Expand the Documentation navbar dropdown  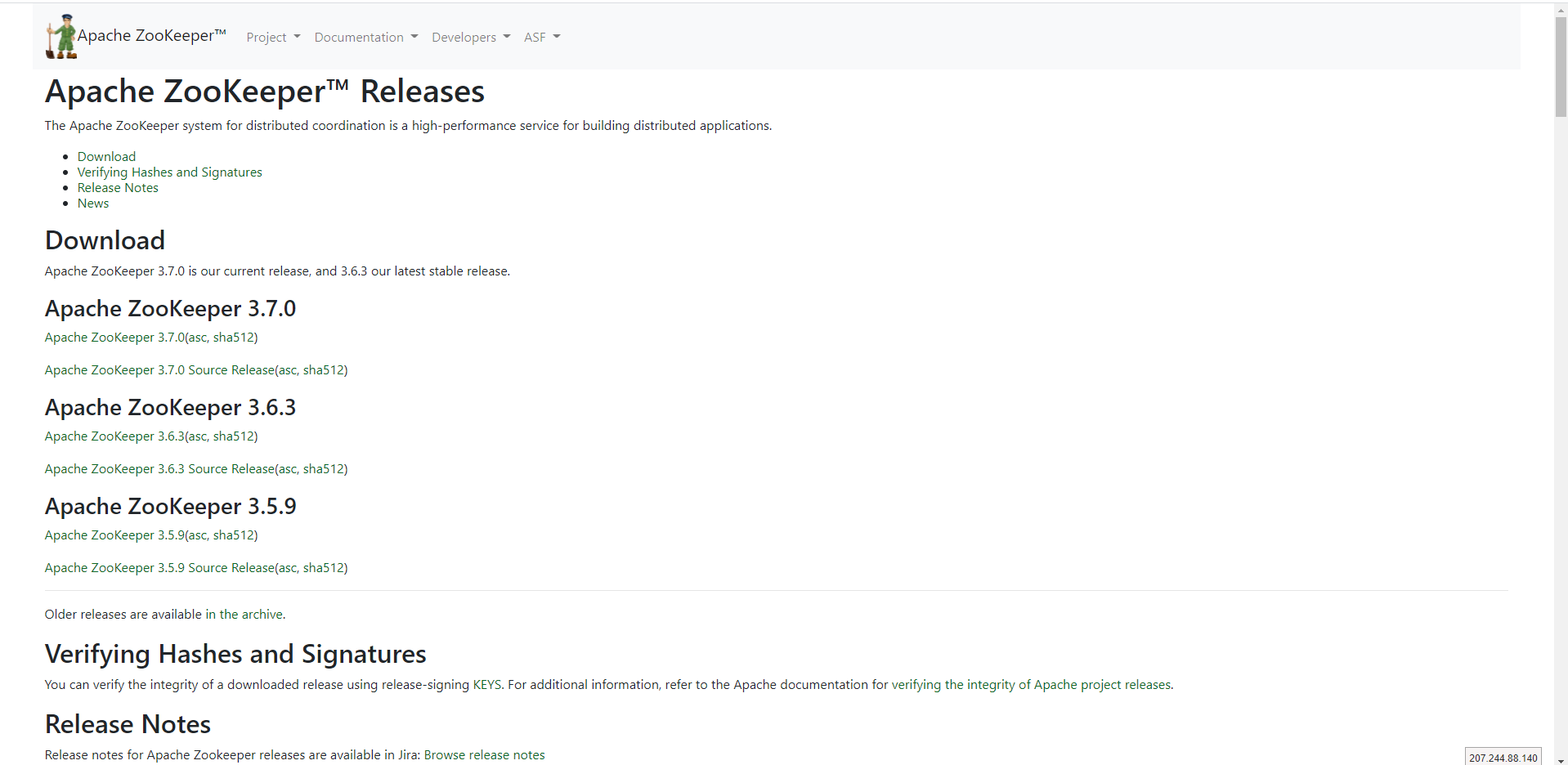[x=365, y=38]
